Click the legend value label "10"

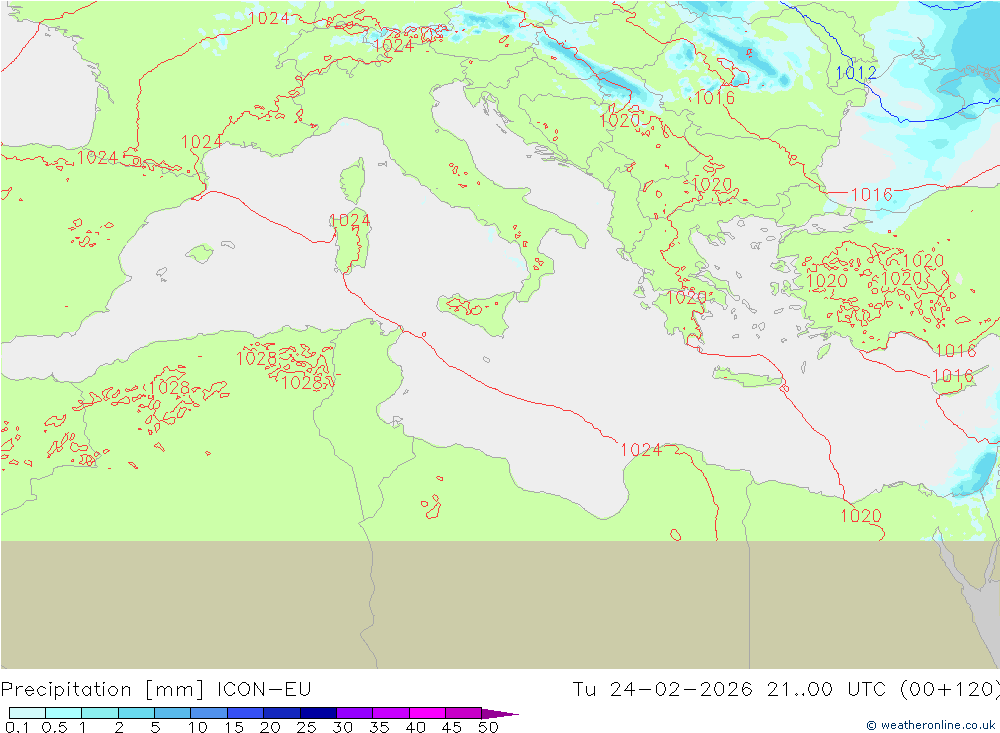[x=198, y=727]
